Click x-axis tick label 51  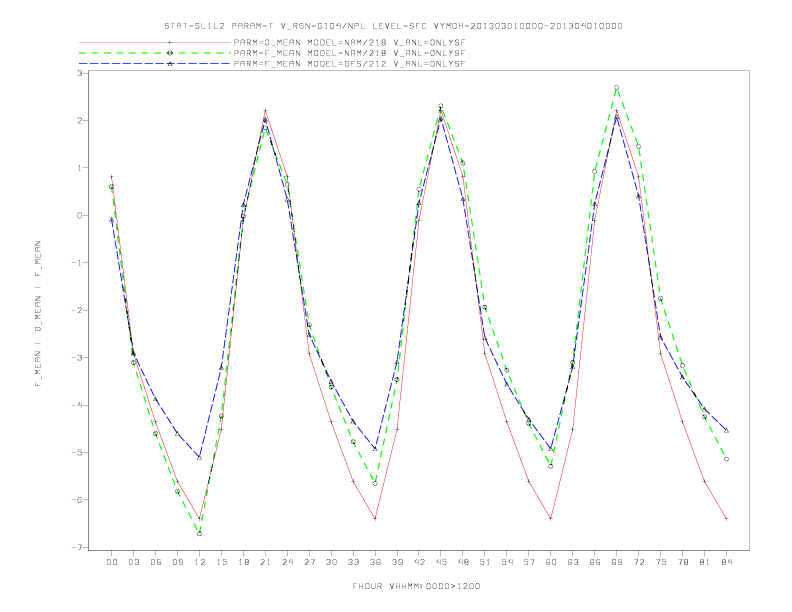485,562
